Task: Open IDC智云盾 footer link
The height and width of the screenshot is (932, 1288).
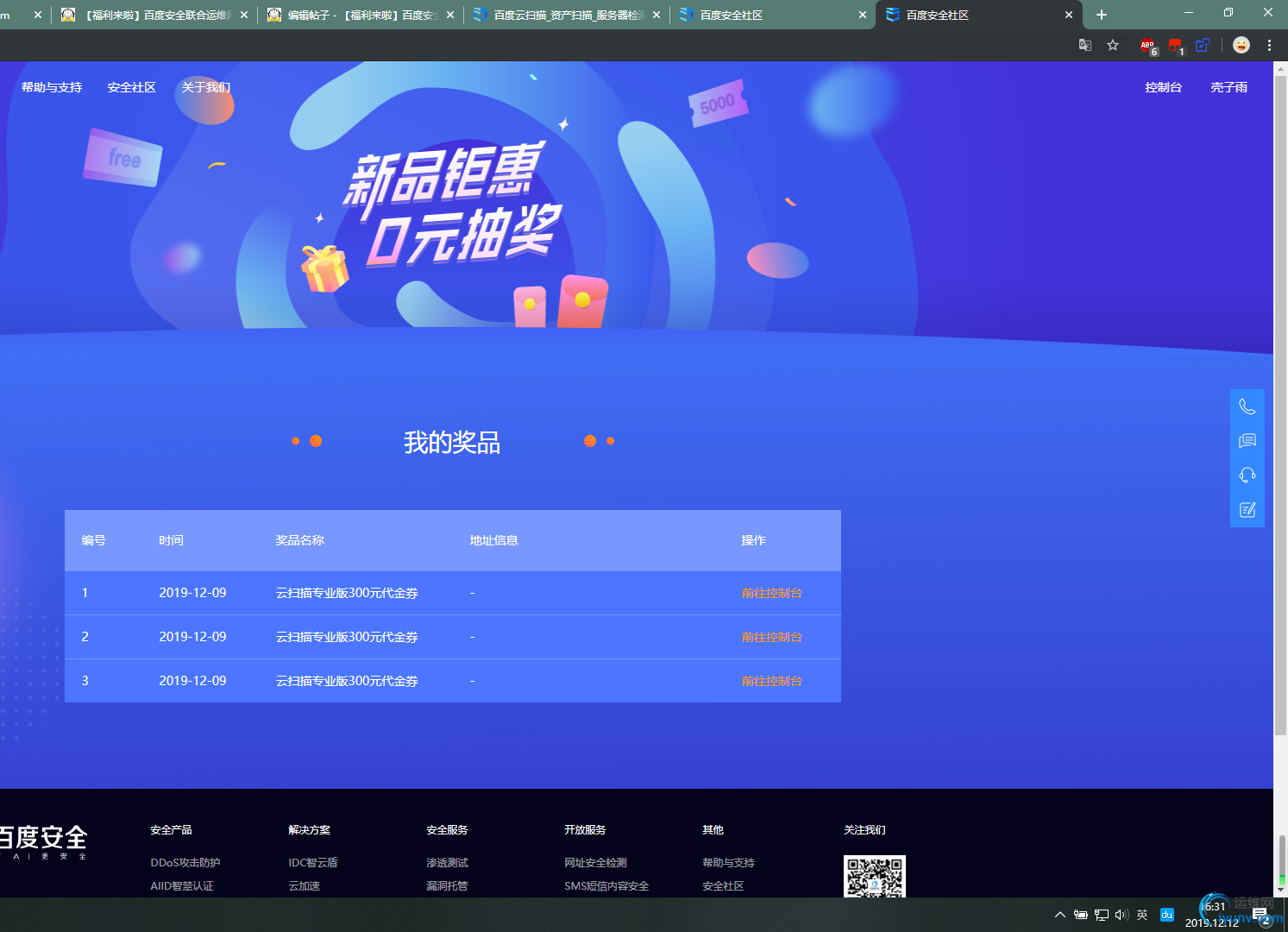Action: [x=313, y=862]
